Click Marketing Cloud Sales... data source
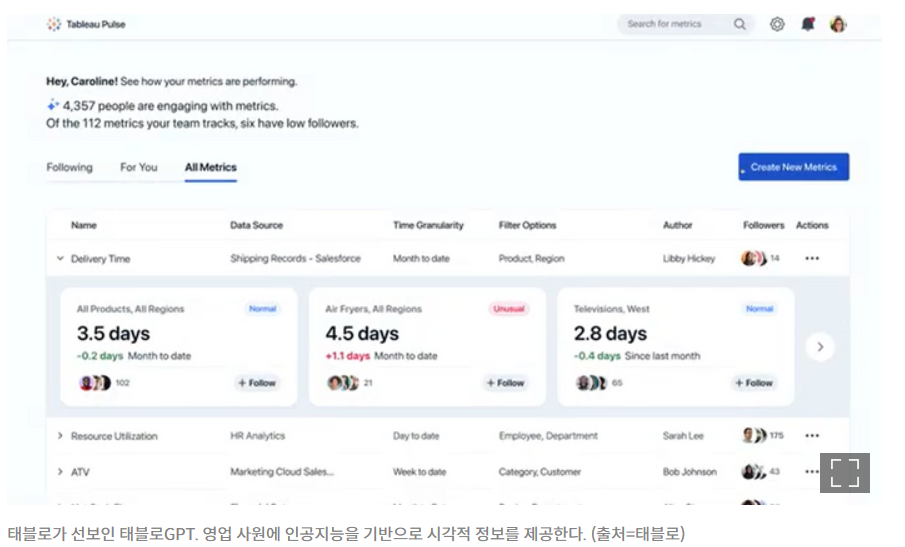This screenshot has height=547, width=905. tap(282, 471)
